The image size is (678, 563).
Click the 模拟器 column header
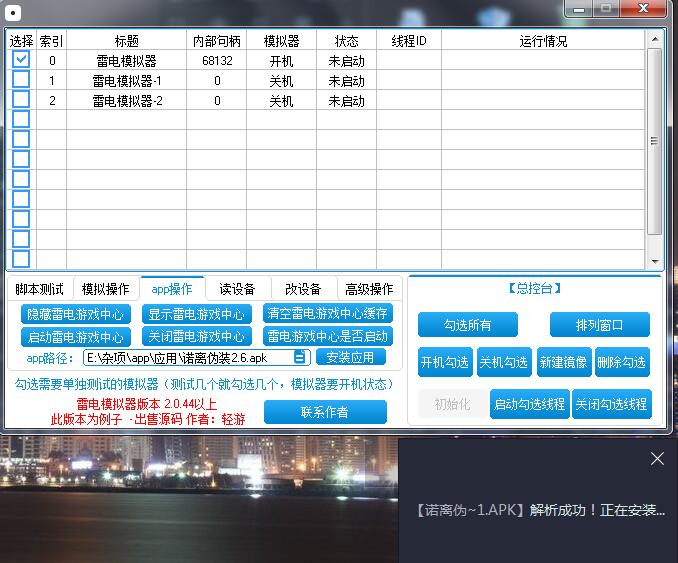coord(281,41)
